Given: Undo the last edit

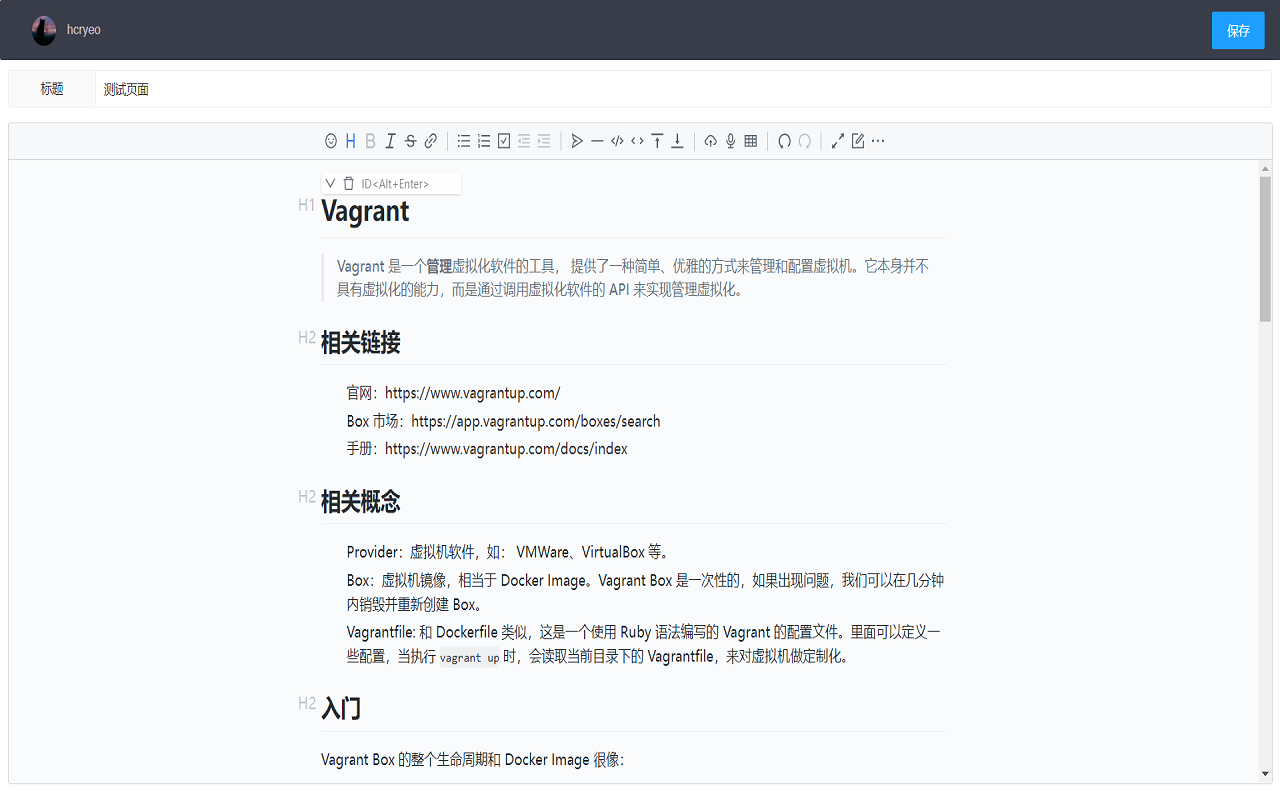Looking at the screenshot, I should click(x=784, y=141).
